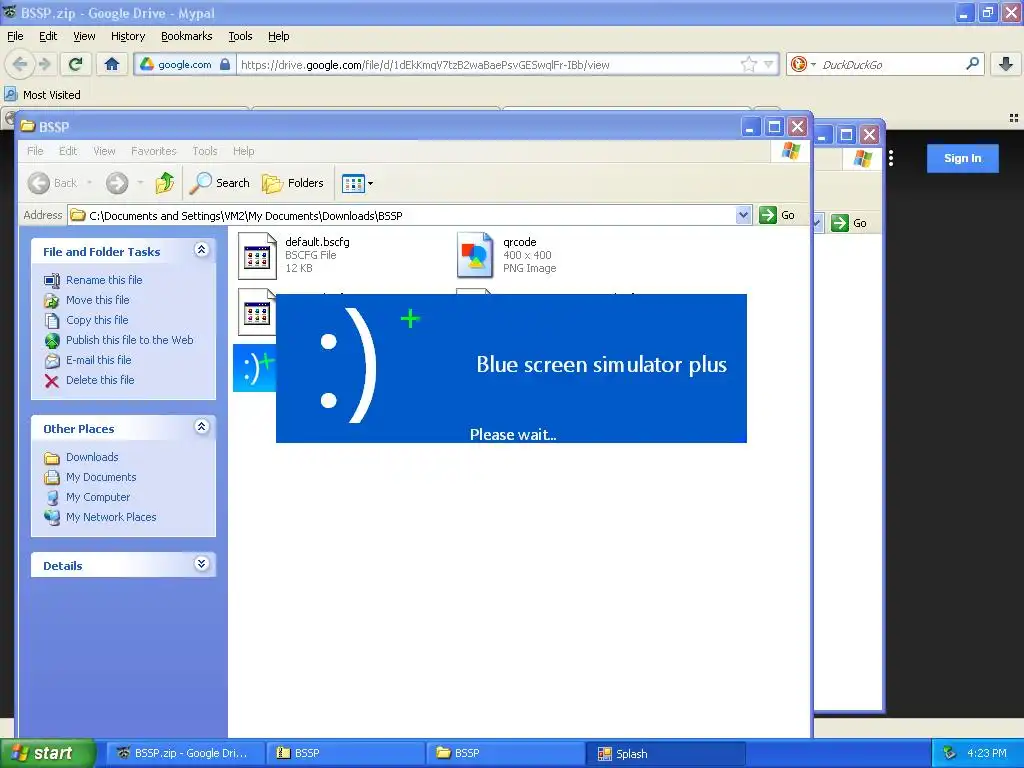
Task: Open Explorer Tools menu in BSSP window
Action: click(204, 151)
